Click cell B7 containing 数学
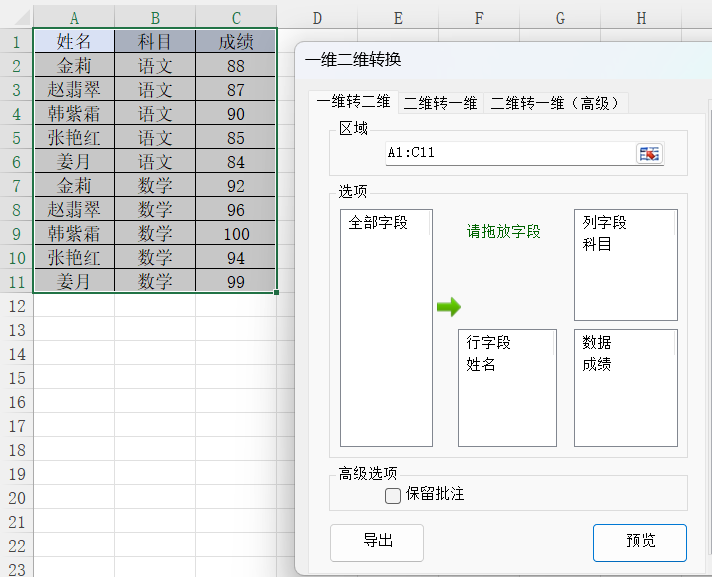This screenshot has width=712, height=577. pyautogui.click(x=155, y=186)
